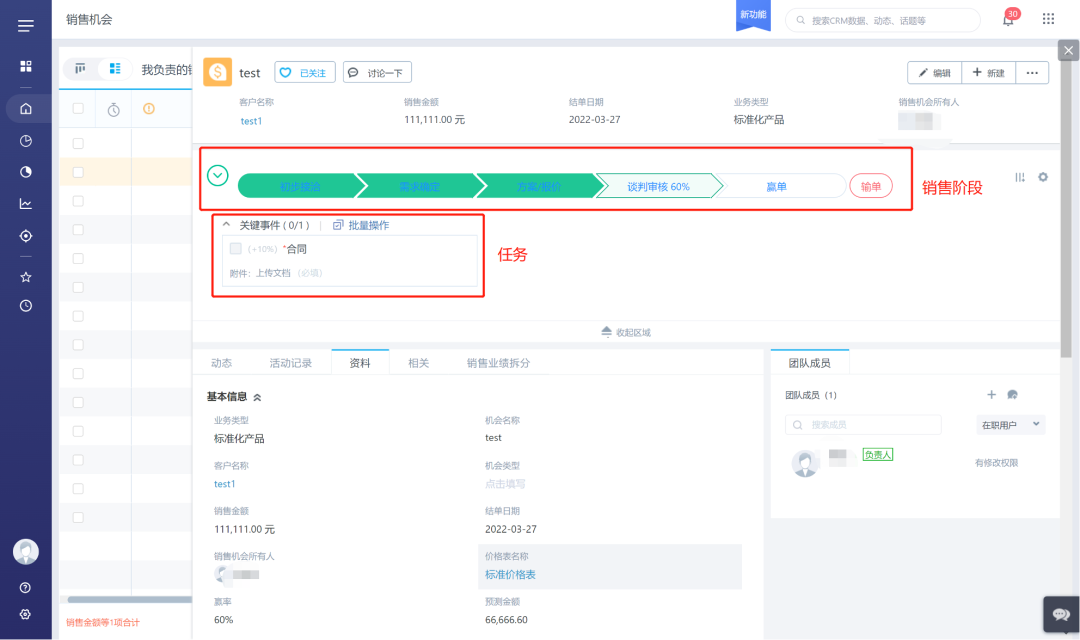Open the notifications bell icon

[1008, 20]
